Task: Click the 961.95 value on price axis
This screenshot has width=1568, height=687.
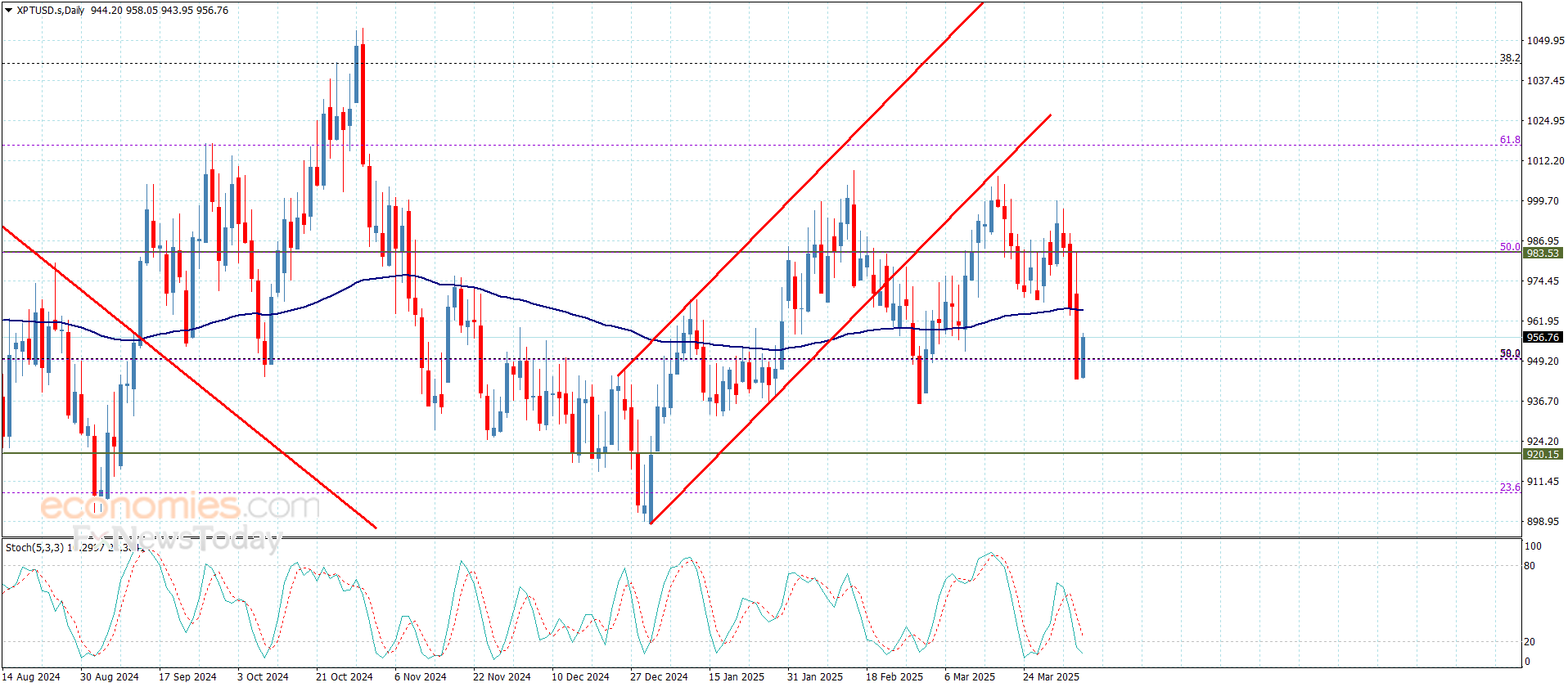Action: [x=1543, y=321]
